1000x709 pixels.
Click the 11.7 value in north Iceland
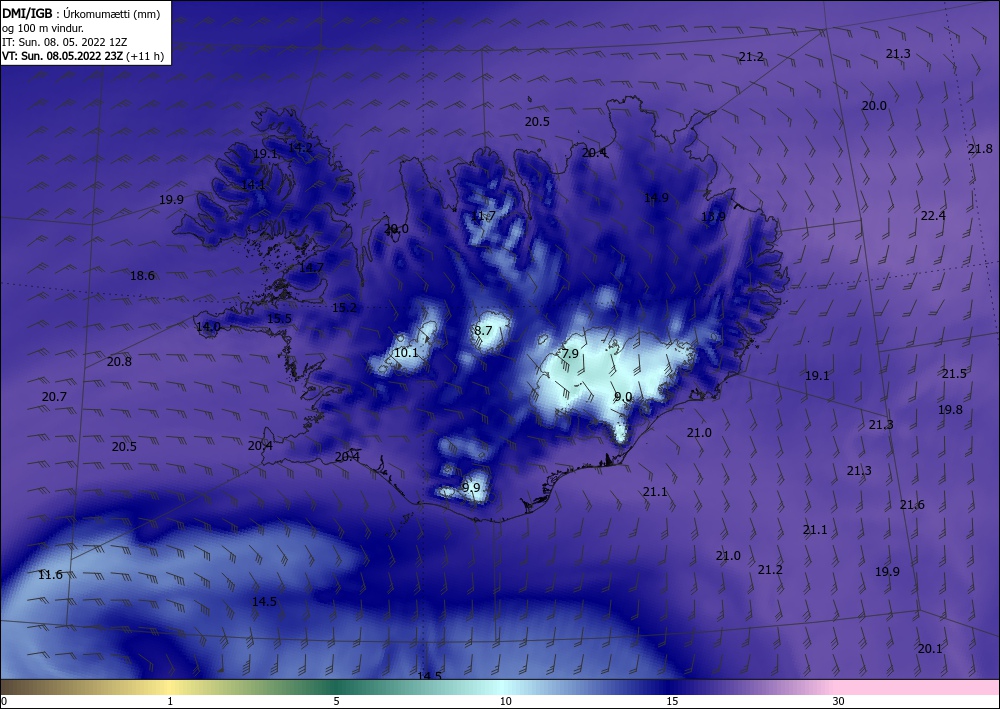click(483, 216)
